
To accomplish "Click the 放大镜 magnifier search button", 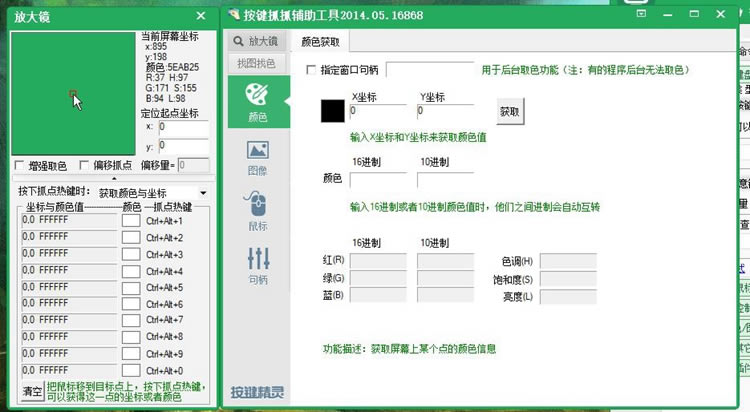I will pyautogui.click(x=256, y=41).
